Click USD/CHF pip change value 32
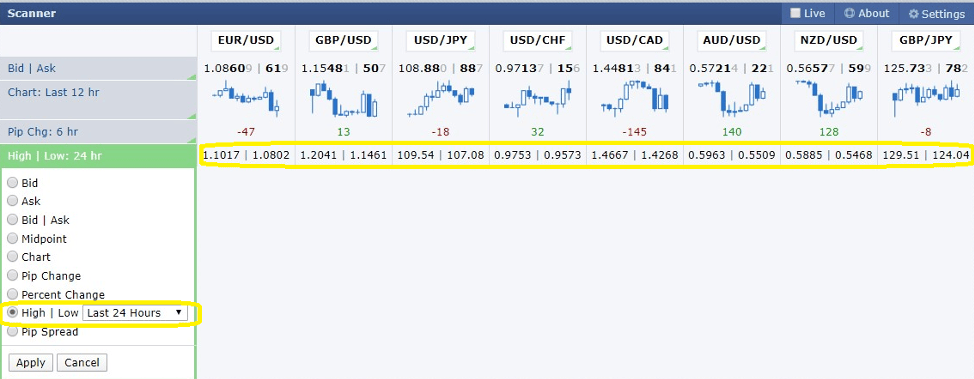This screenshot has height=379, width=974. [538, 132]
